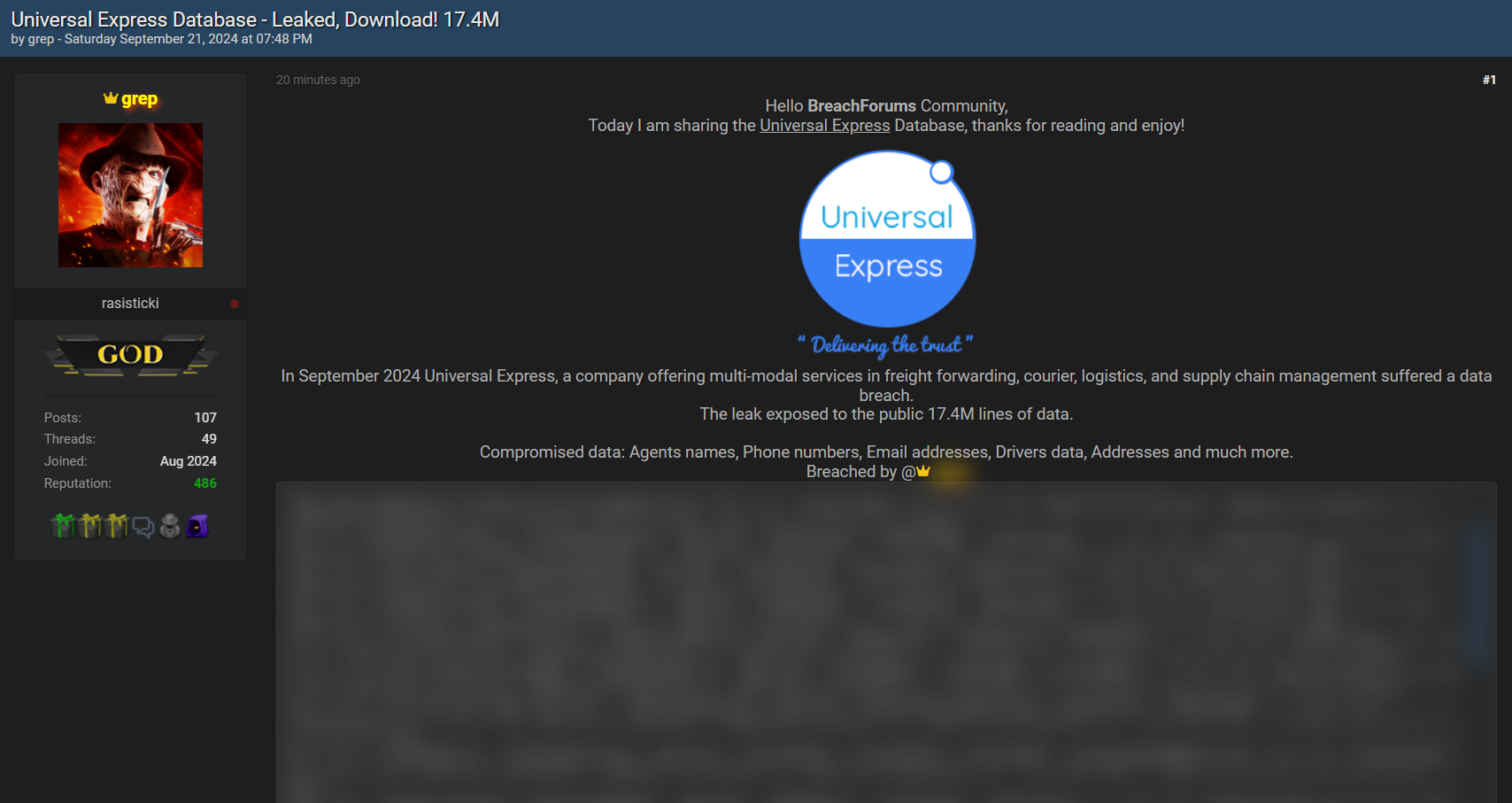Click the Freddy Krueger avatar image
The width and height of the screenshot is (1512, 803).
coord(130,195)
